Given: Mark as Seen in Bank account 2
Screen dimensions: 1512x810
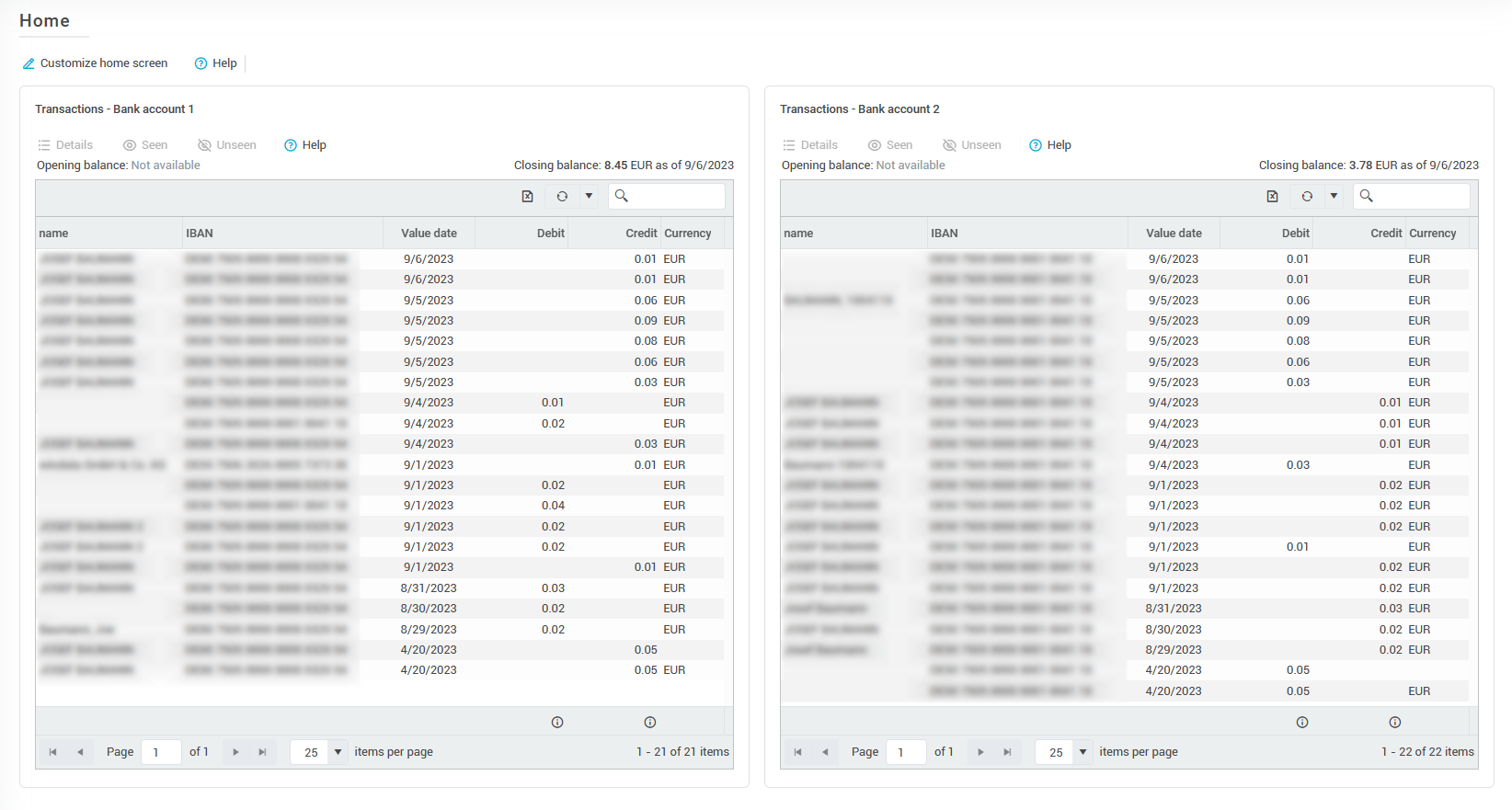Looking at the screenshot, I should (890, 145).
